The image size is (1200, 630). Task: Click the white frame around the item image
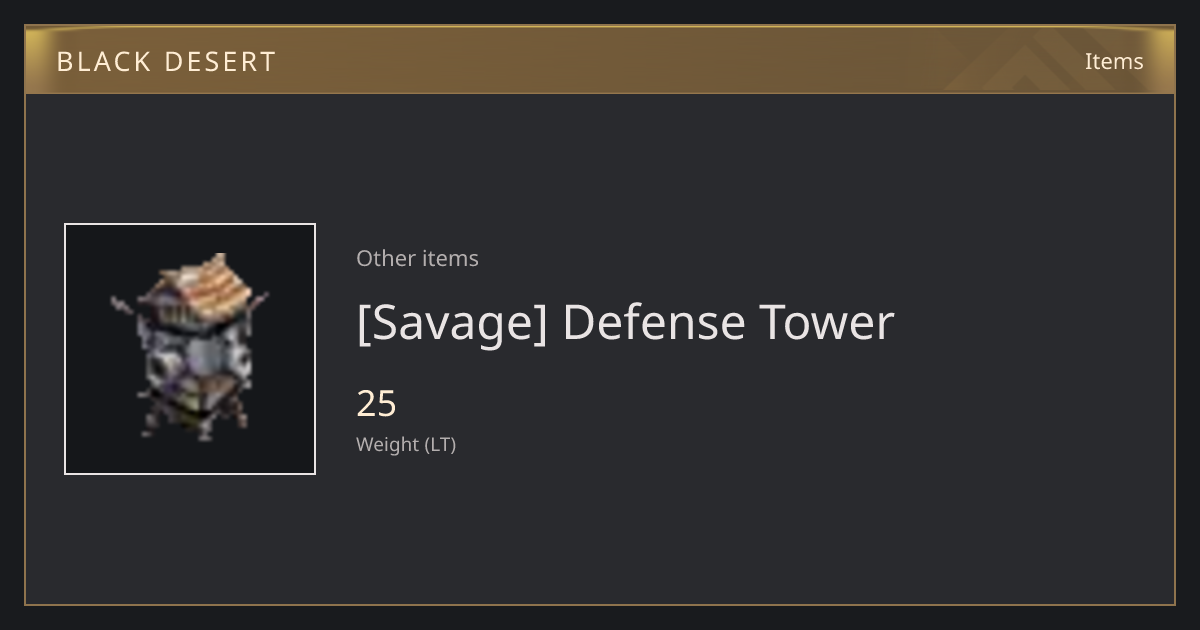point(190,349)
